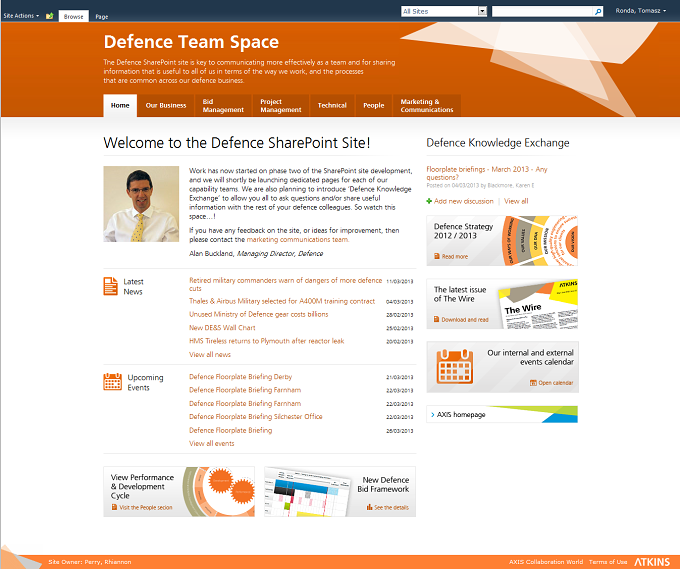This screenshot has height=569, width=680.
Task: Click the ATKINS logo in footer
Action: coord(652,562)
